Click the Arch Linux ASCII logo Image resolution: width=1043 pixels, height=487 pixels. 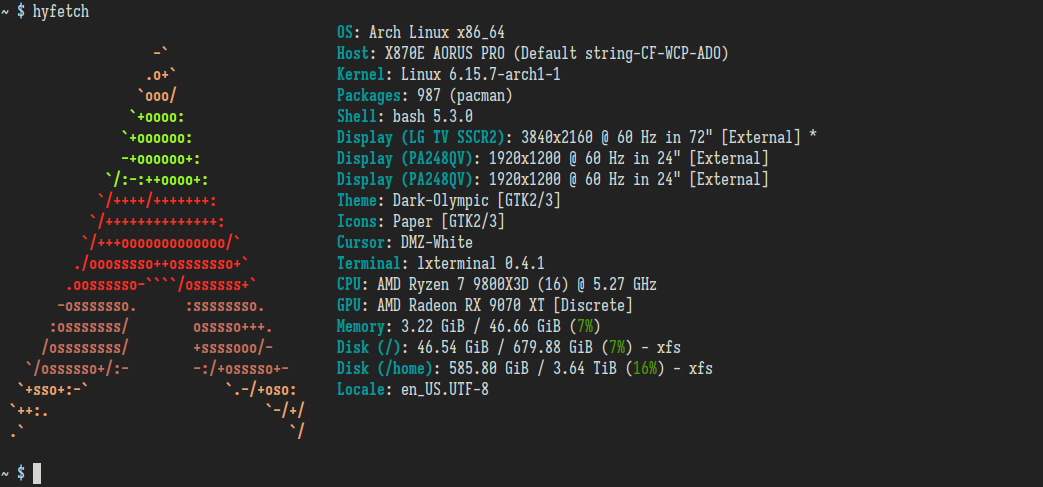158,243
